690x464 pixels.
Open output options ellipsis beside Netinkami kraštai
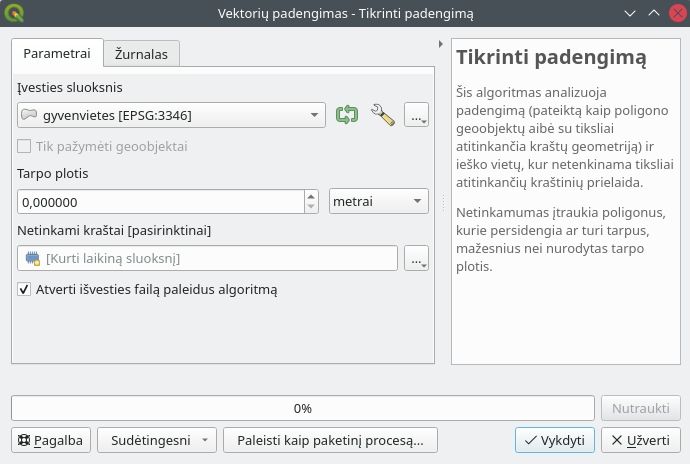(416, 258)
